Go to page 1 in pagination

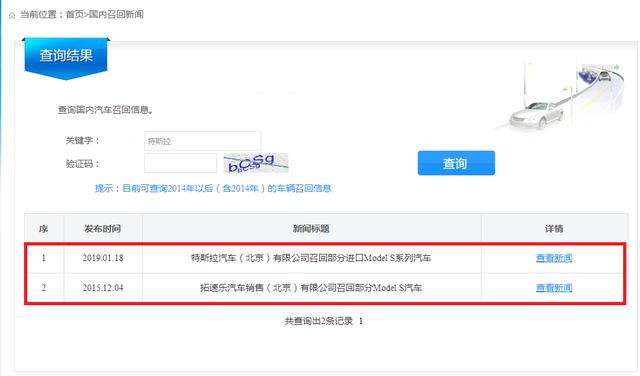coord(361,321)
